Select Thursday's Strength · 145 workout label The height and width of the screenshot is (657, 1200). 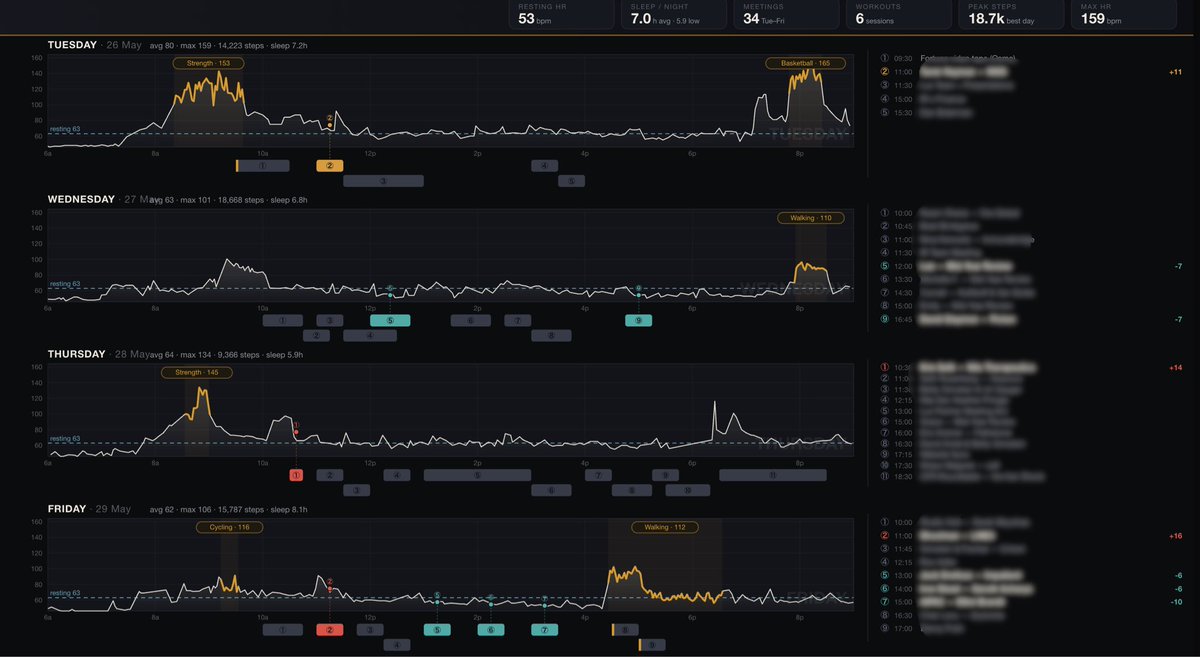click(x=197, y=372)
